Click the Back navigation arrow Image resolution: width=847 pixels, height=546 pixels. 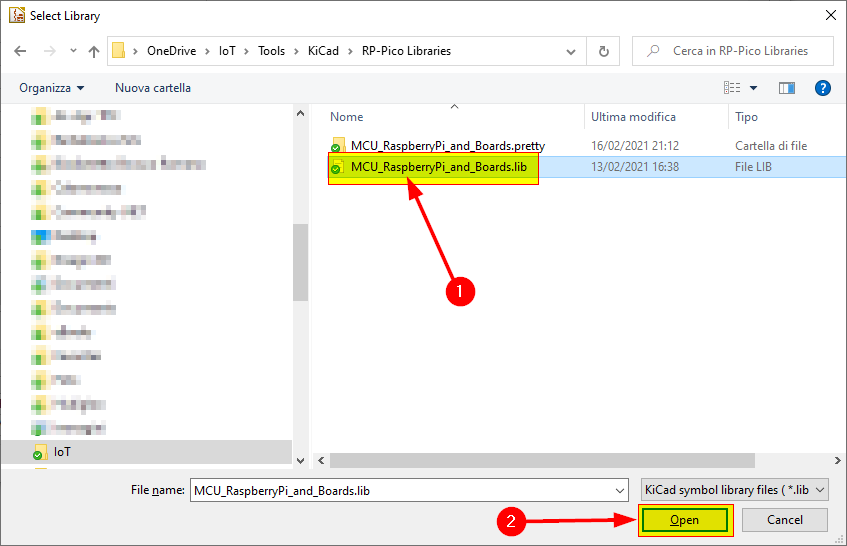click(21, 51)
